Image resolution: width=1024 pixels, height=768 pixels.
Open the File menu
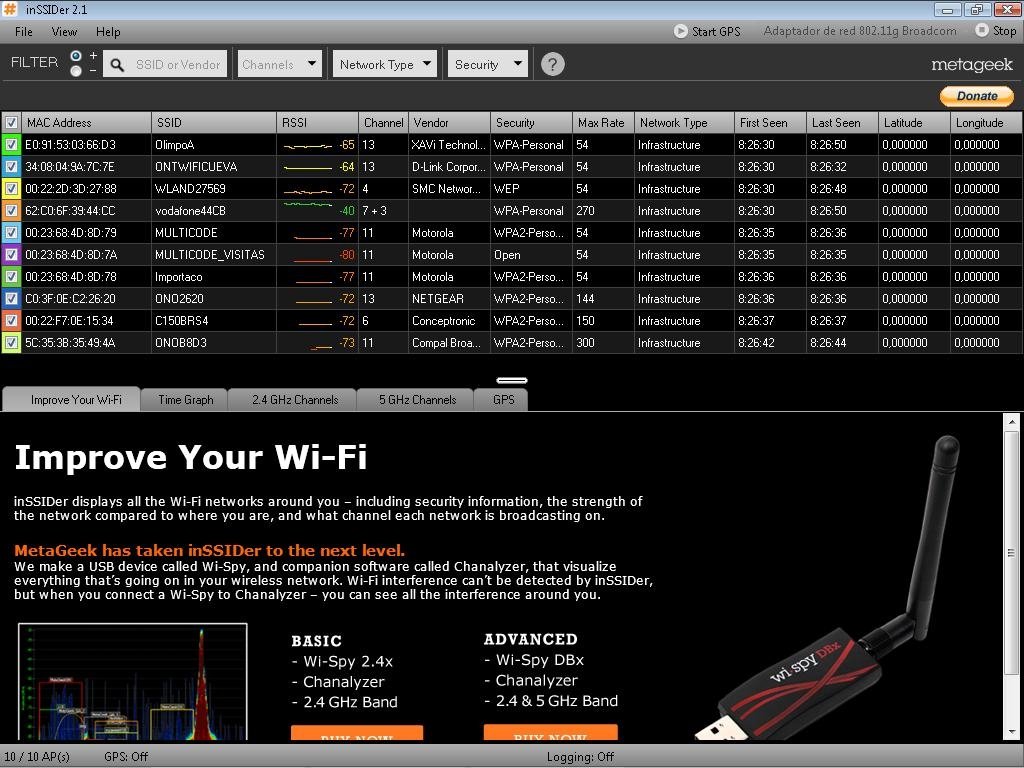(24, 31)
